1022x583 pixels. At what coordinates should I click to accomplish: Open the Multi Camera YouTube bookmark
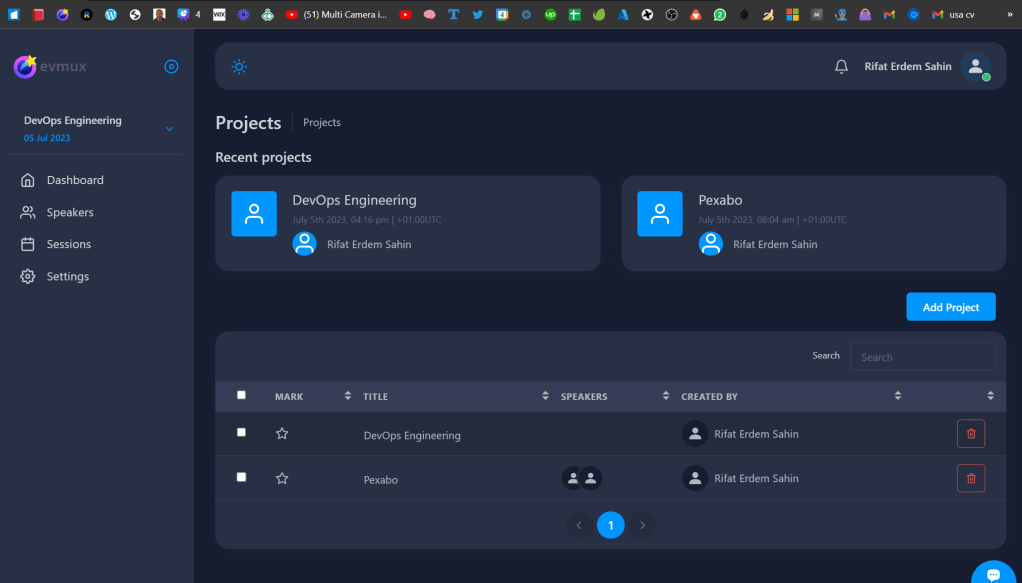(x=336, y=14)
